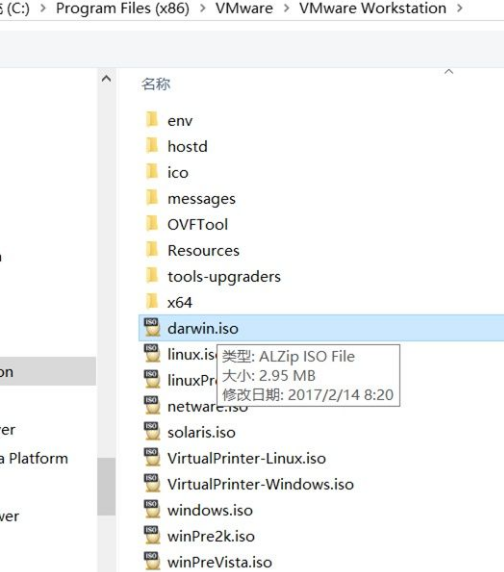Click the navigation pane scroll up arrow
504x572 pixels.
tap(106, 78)
